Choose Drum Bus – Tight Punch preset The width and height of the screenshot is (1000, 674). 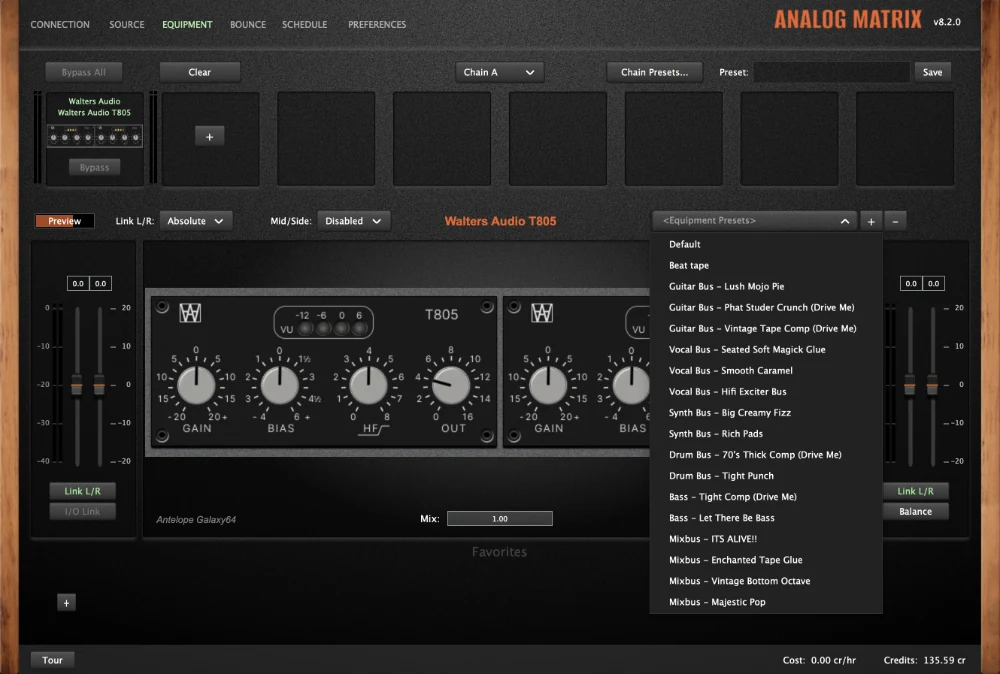(766, 476)
